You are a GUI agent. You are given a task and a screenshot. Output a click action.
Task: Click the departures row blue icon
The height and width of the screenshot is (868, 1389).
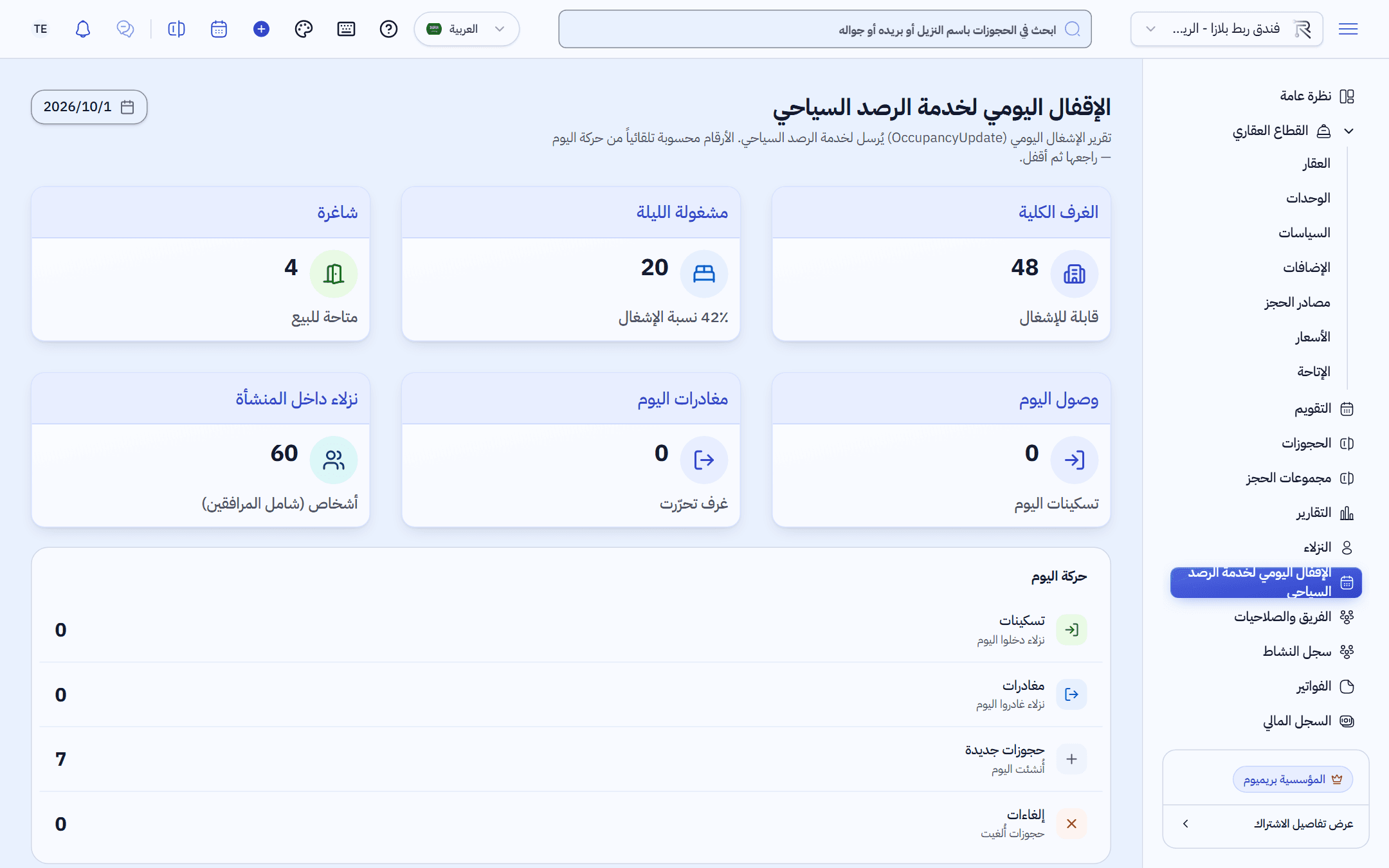pyautogui.click(x=1071, y=694)
